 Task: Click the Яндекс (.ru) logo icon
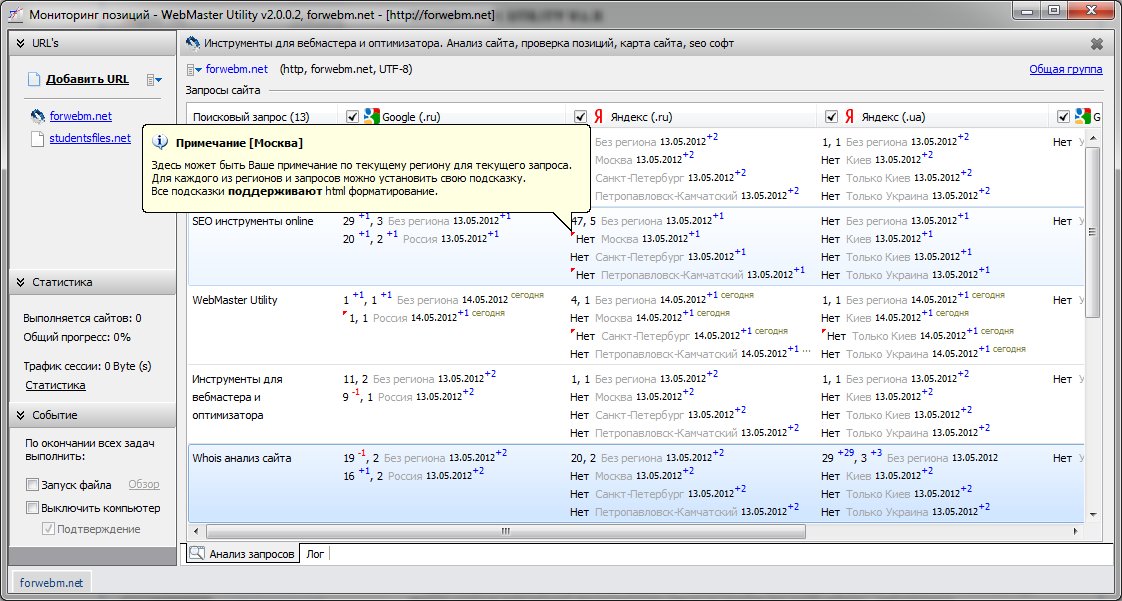point(599,117)
